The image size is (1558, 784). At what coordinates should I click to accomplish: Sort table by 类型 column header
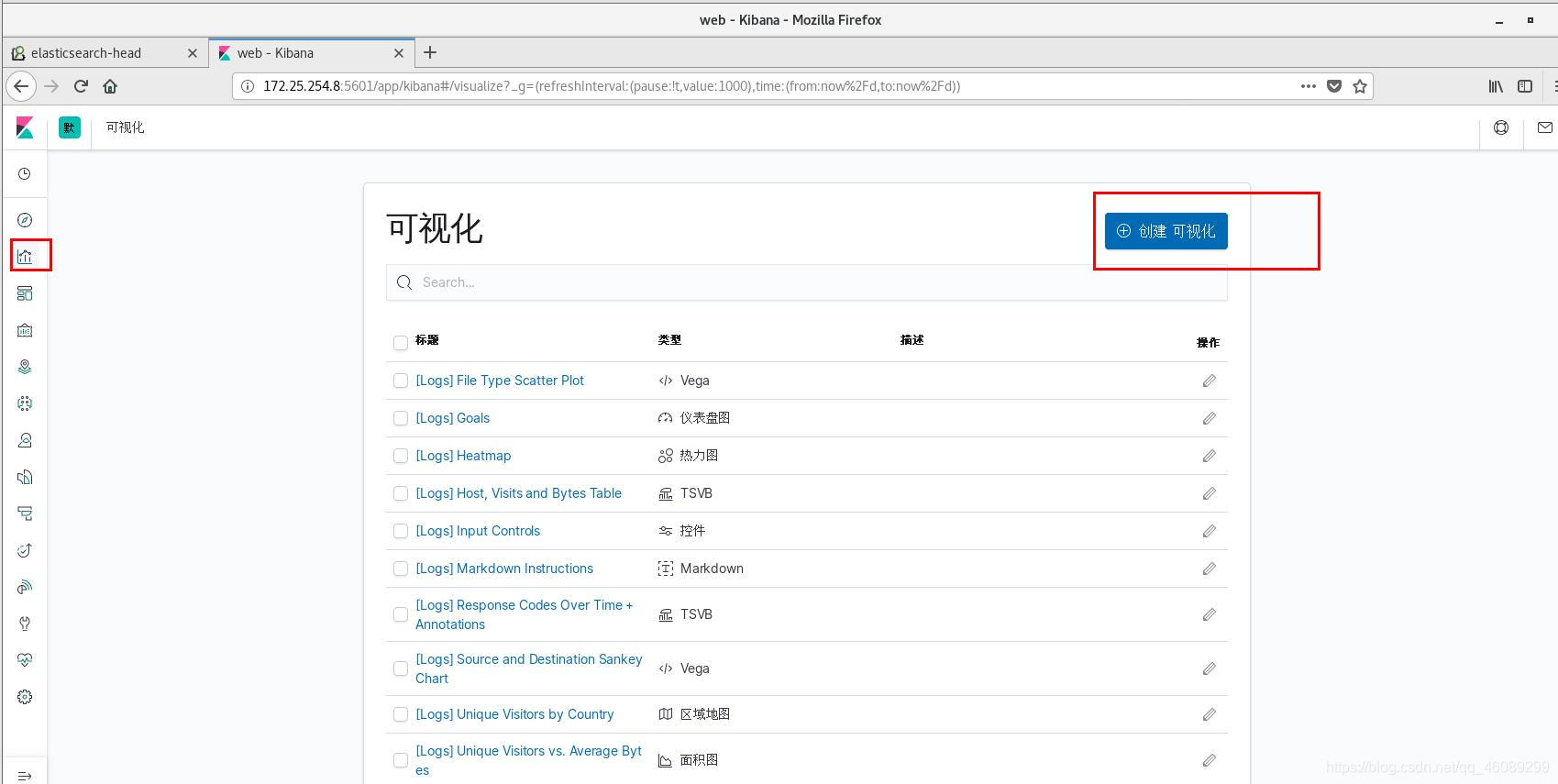669,340
